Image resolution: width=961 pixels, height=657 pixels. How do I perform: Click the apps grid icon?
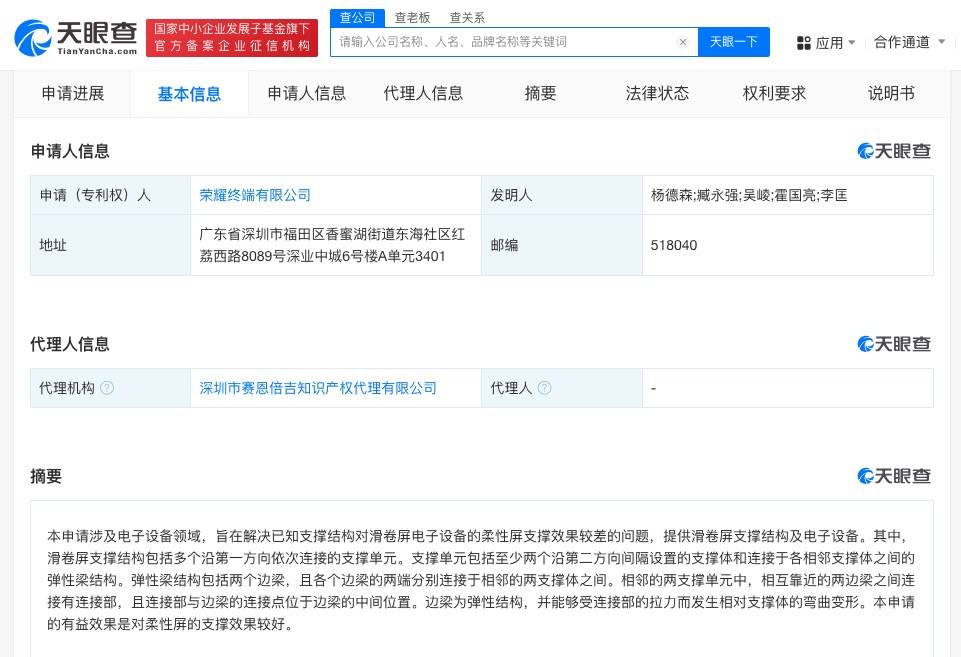tap(804, 43)
